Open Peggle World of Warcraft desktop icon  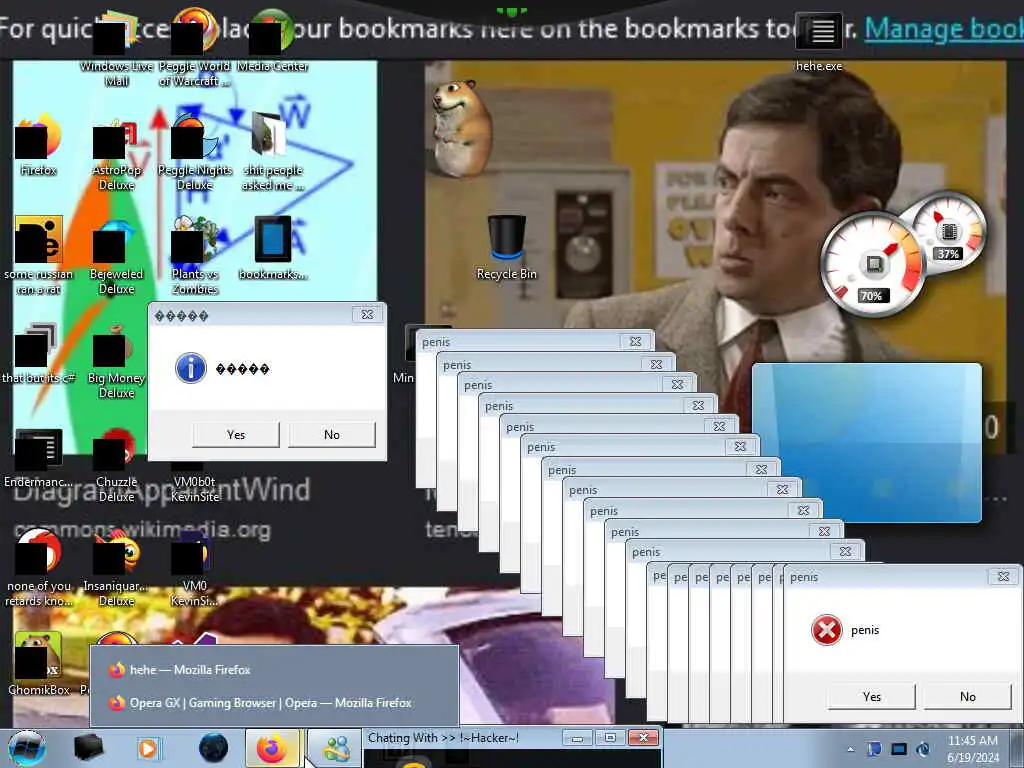tap(195, 49)
